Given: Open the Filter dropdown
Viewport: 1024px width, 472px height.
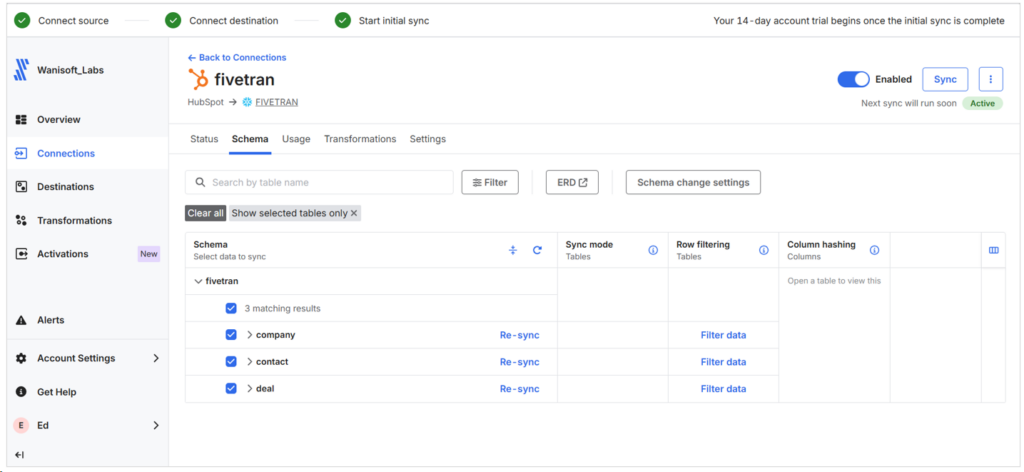Looking at the screenshot, I should tap(490, 182).
